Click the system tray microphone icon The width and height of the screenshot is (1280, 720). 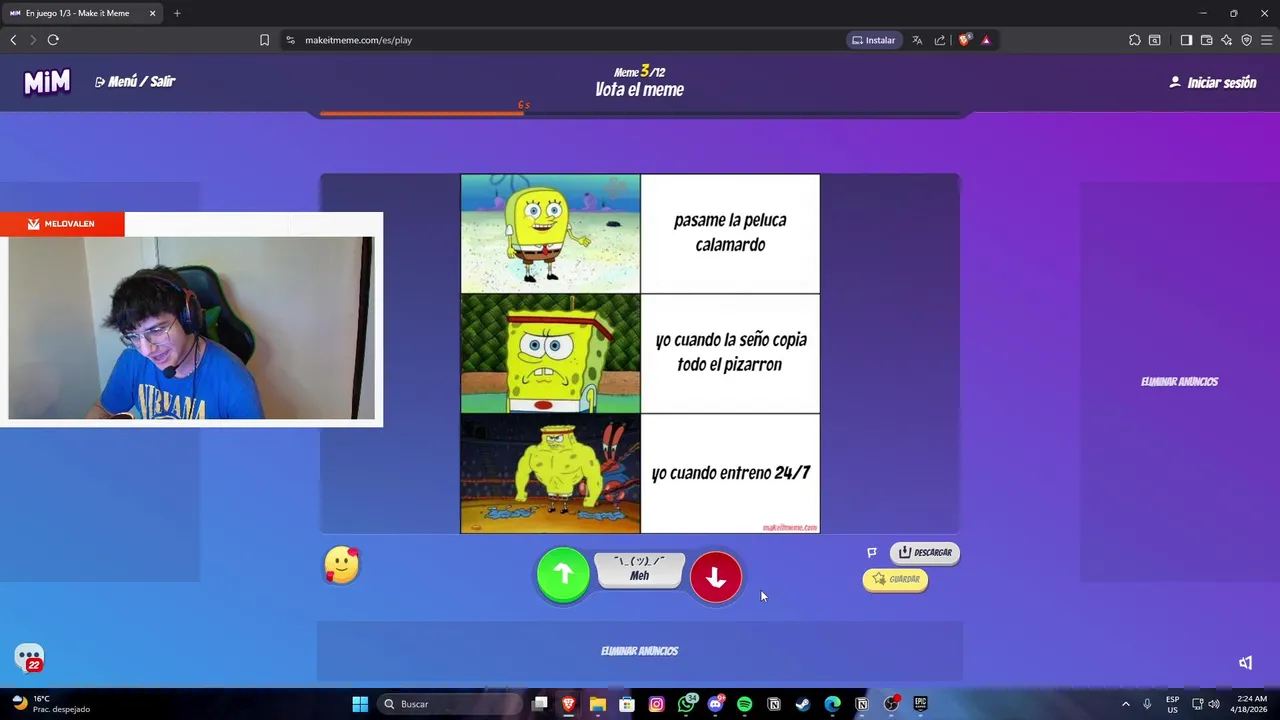click(1147, 704)
